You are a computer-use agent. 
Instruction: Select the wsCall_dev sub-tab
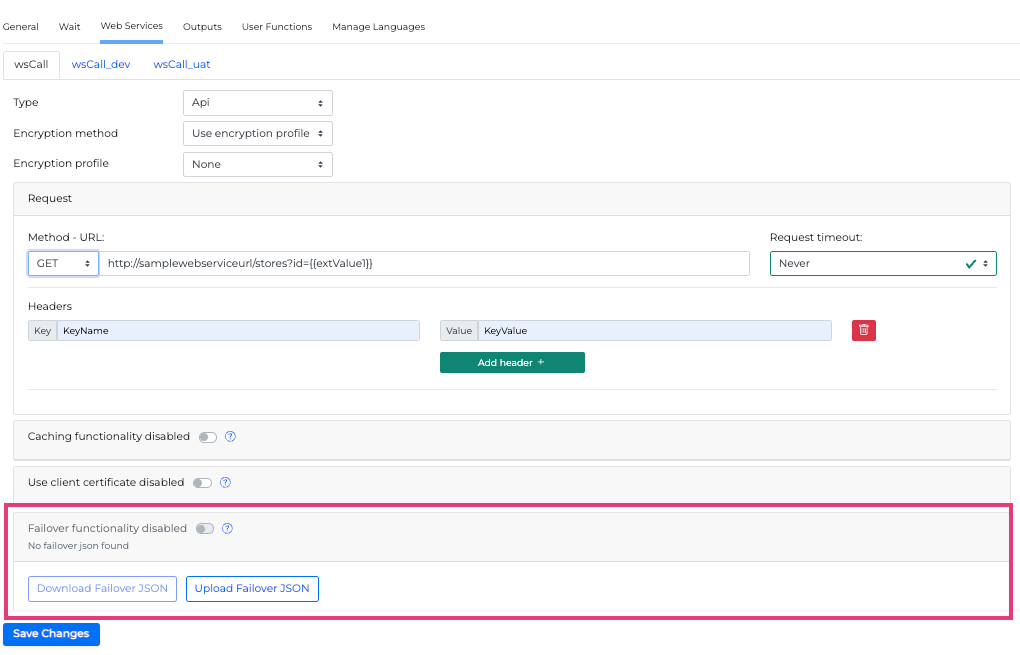(x=101, y=64)
